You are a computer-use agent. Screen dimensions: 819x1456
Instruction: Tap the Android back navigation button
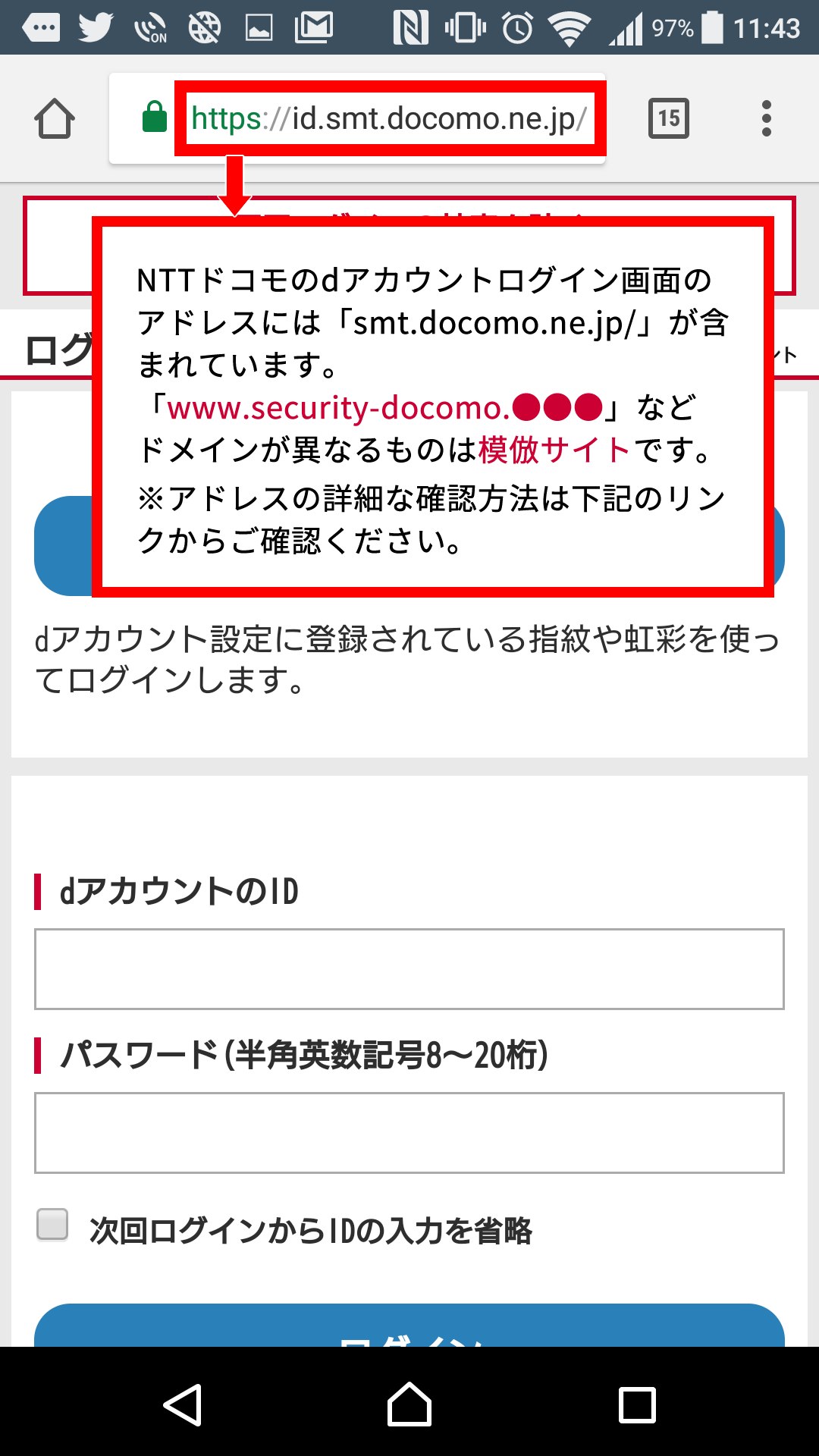183,1405
